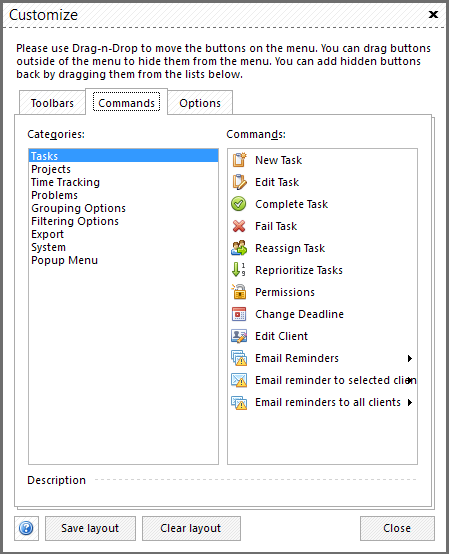449x554 pixels.
Task: Select the Edit Task pencil icon
Action: pyautogui.click(x=239, y=182)
